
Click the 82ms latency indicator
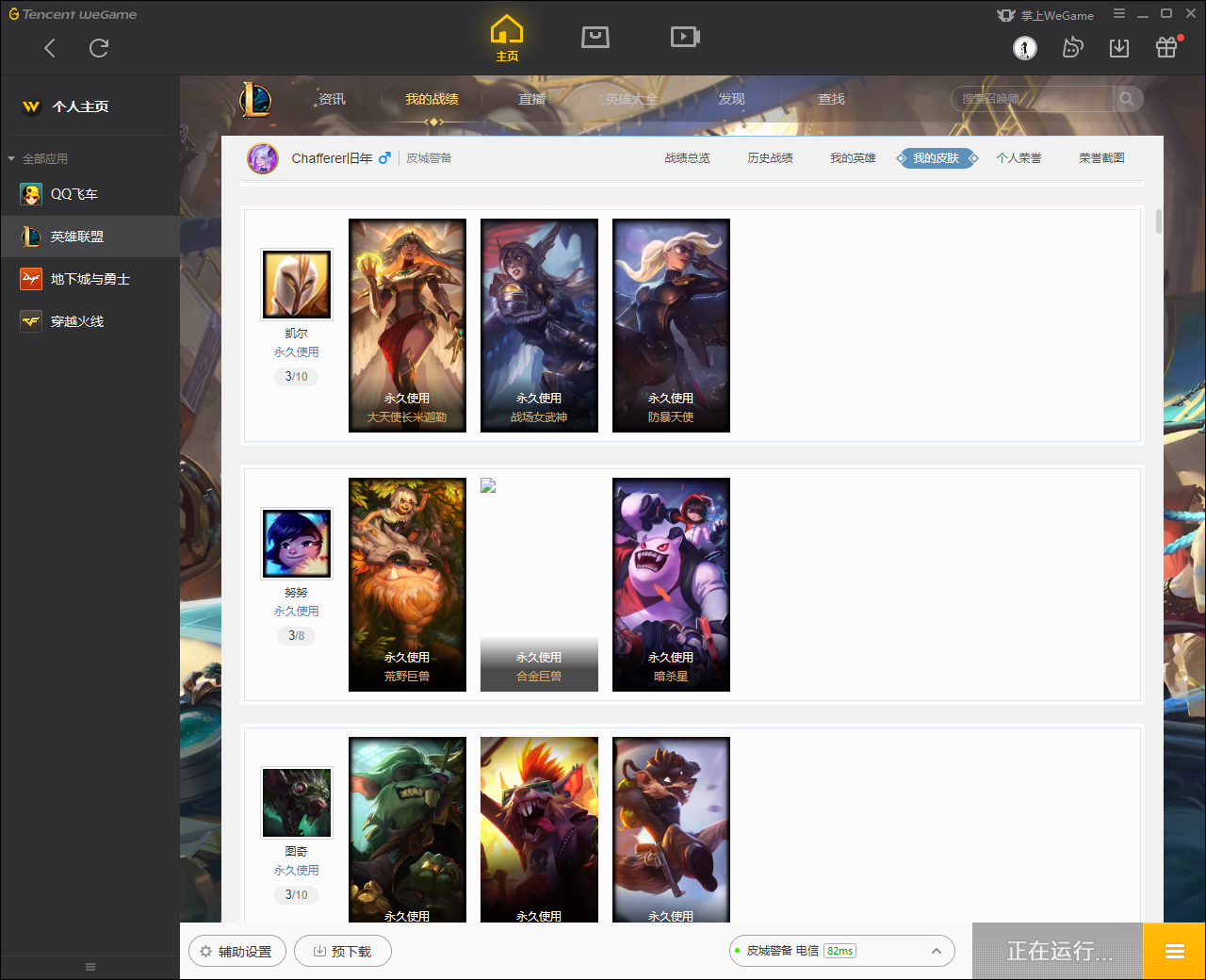[840, 951]
